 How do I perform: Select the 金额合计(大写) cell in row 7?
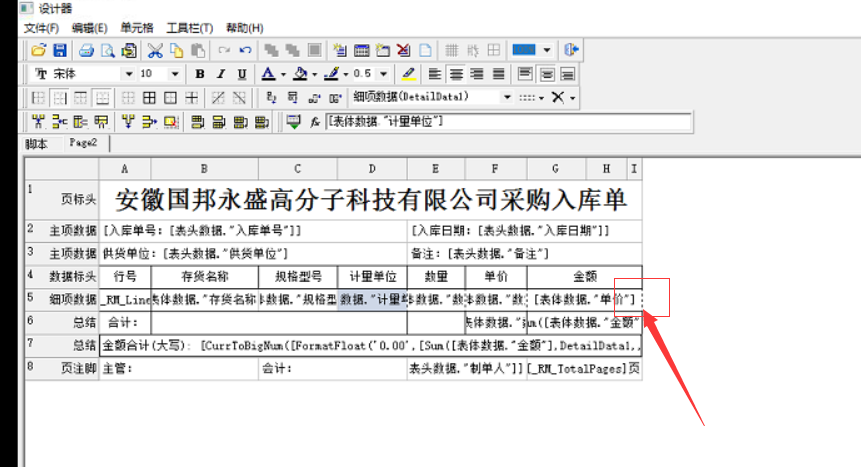371,346
